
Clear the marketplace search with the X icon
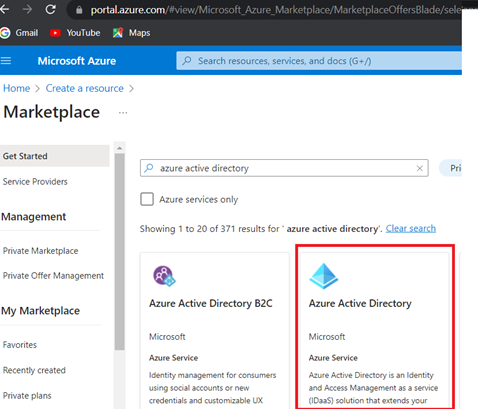(420, 168)
